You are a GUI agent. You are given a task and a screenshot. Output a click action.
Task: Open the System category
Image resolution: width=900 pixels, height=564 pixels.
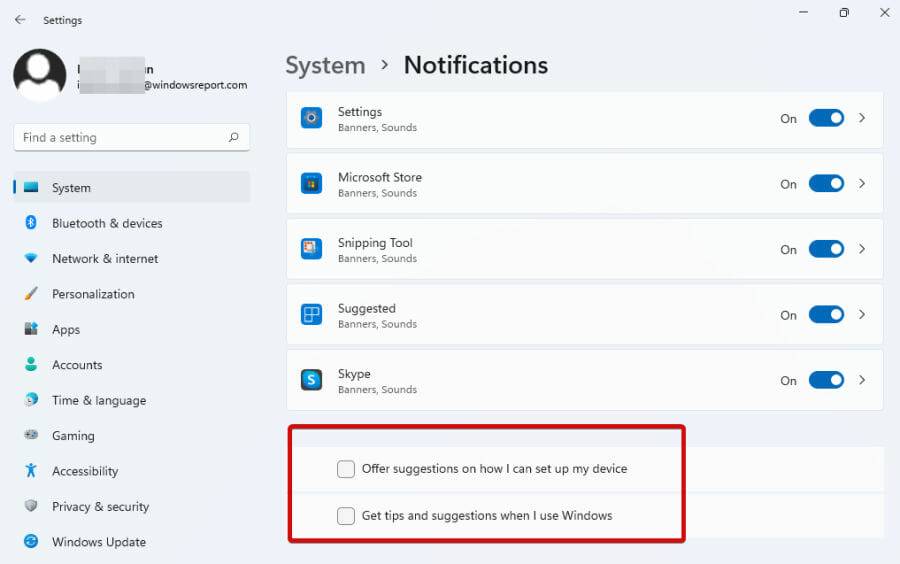tap(132, 187)
